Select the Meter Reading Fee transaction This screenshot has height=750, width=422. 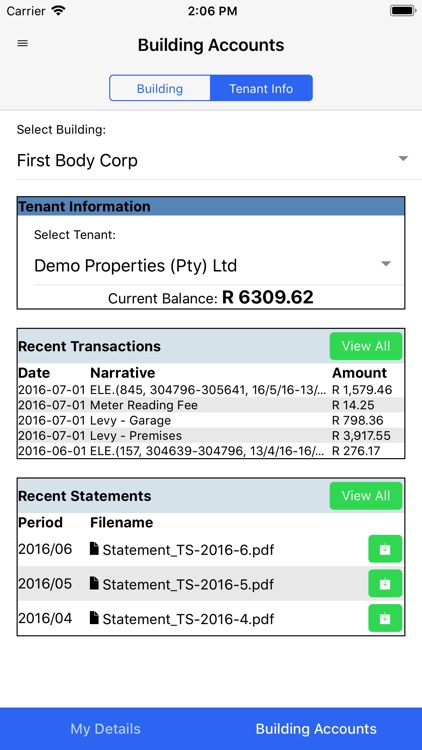(x=211, y=405)
